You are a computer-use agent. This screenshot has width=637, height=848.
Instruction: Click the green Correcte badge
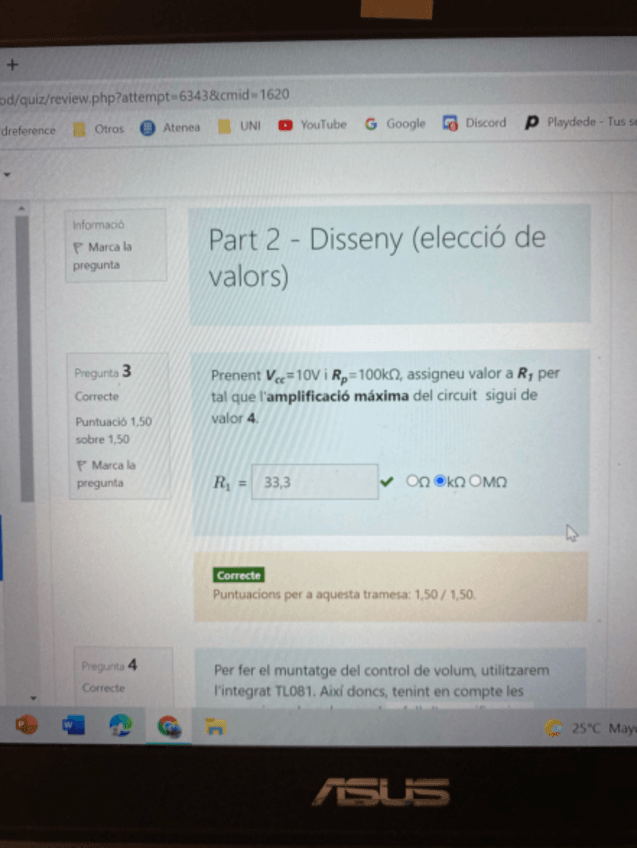pos(238,575)
